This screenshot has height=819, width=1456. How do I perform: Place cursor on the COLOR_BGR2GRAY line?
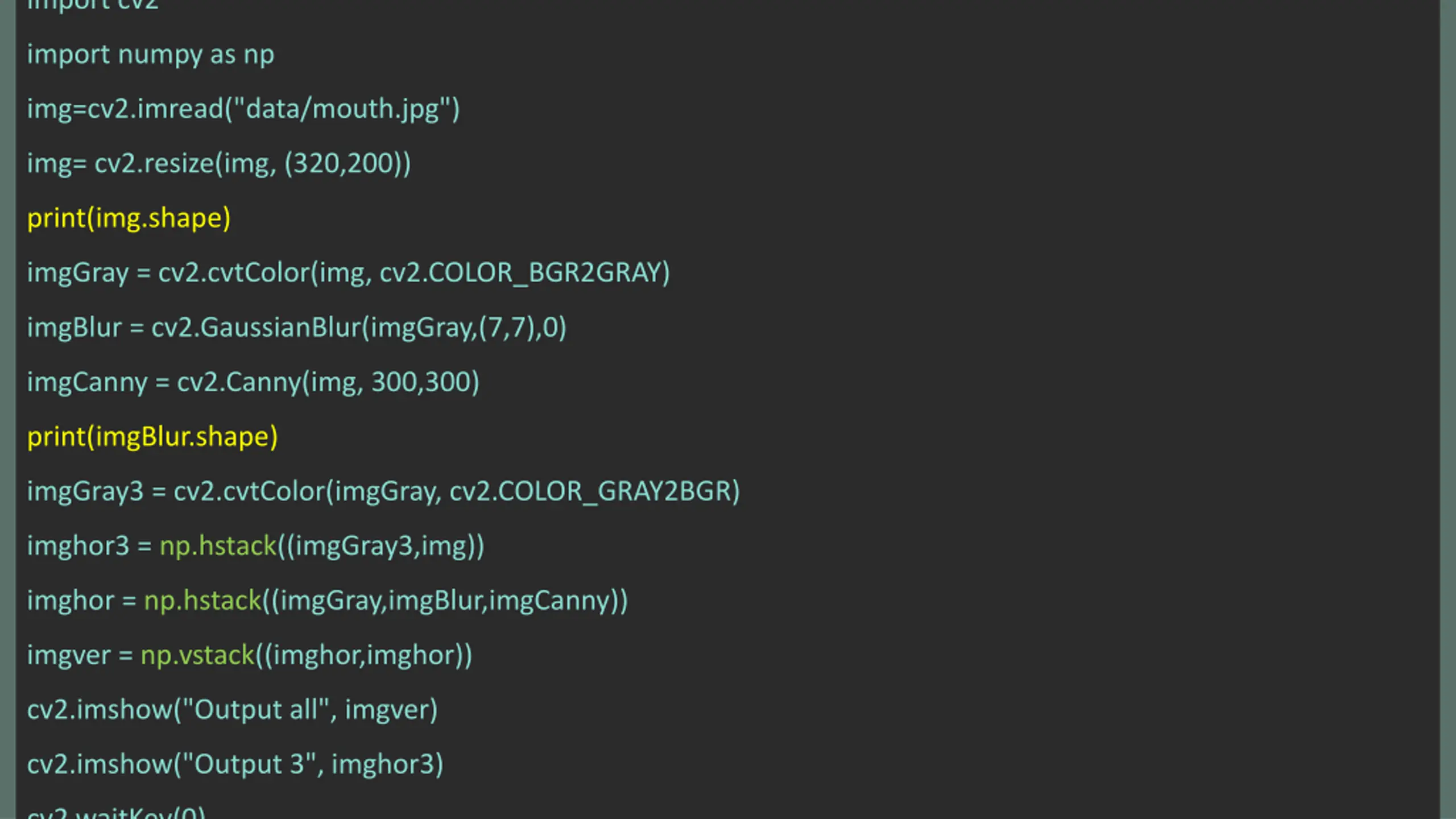(349, 274)
